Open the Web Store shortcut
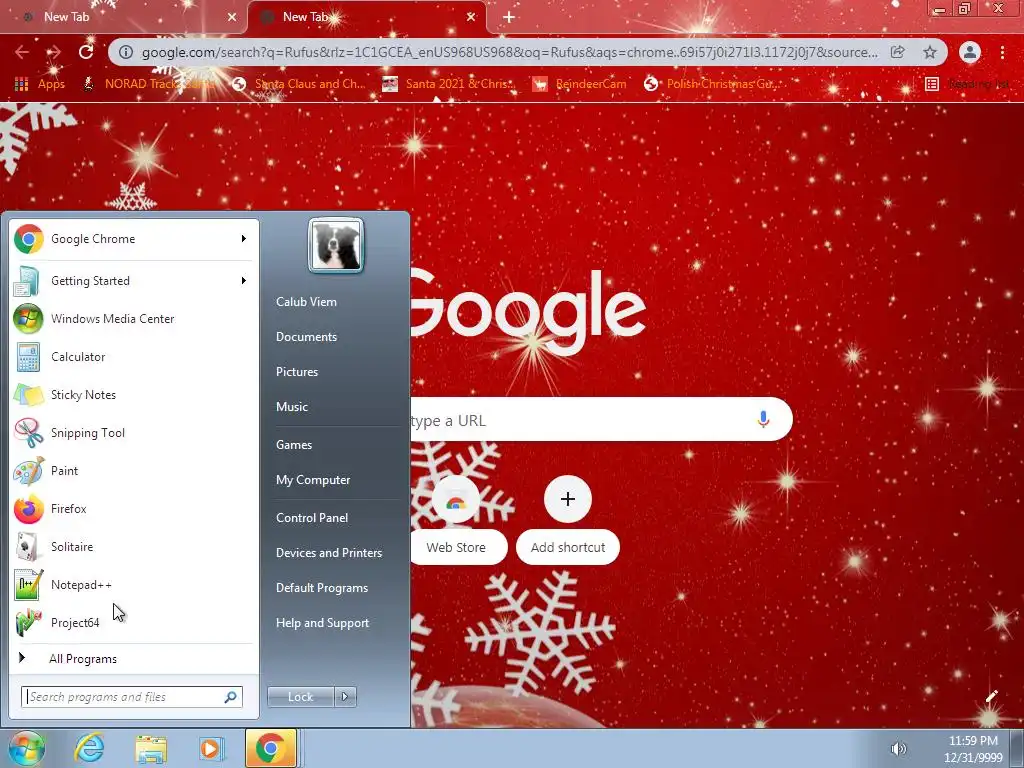This screenshot has height=768, width=1024. 456,521
